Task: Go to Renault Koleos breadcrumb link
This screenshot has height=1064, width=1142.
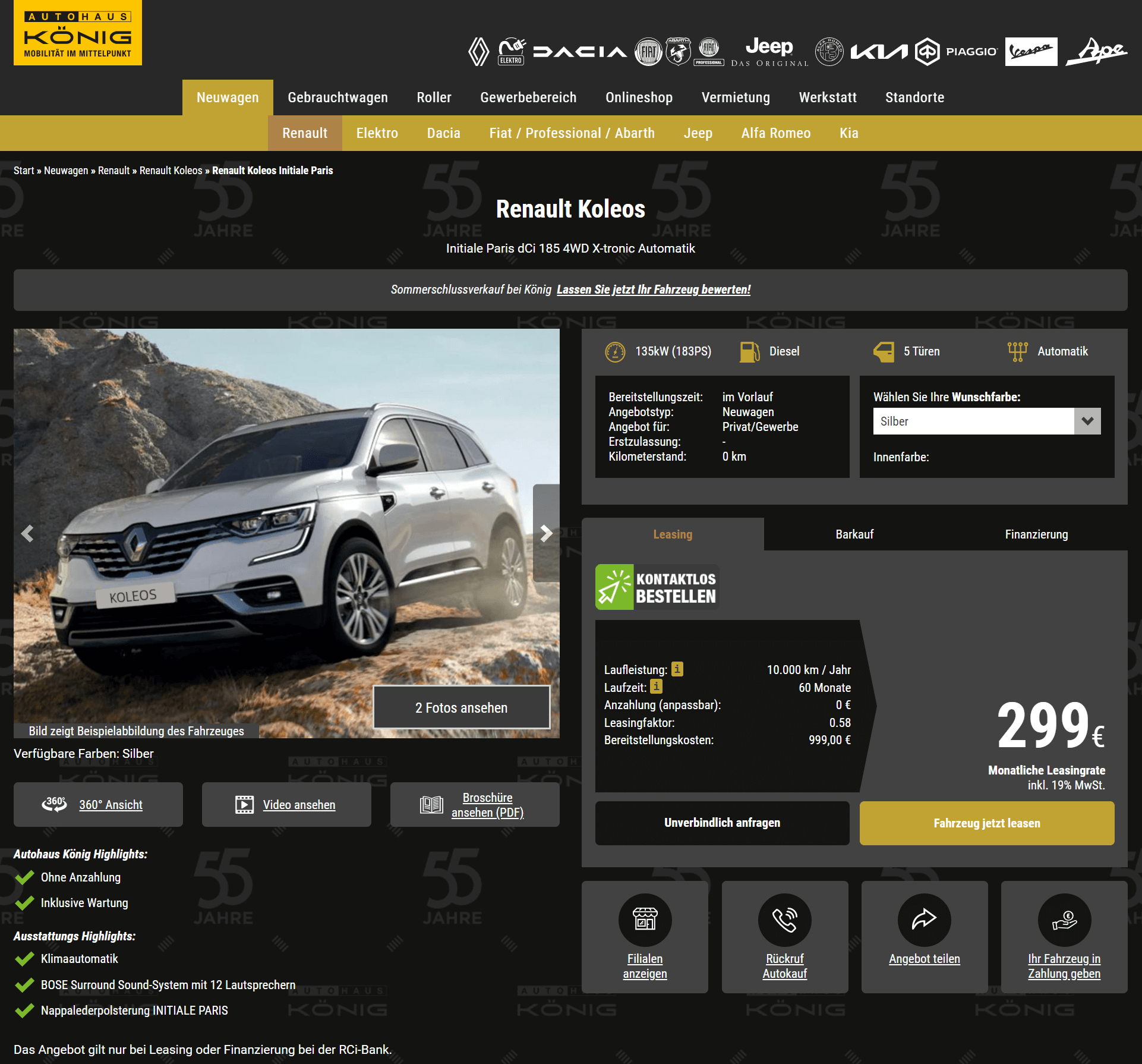Action: tap(171, 171)
